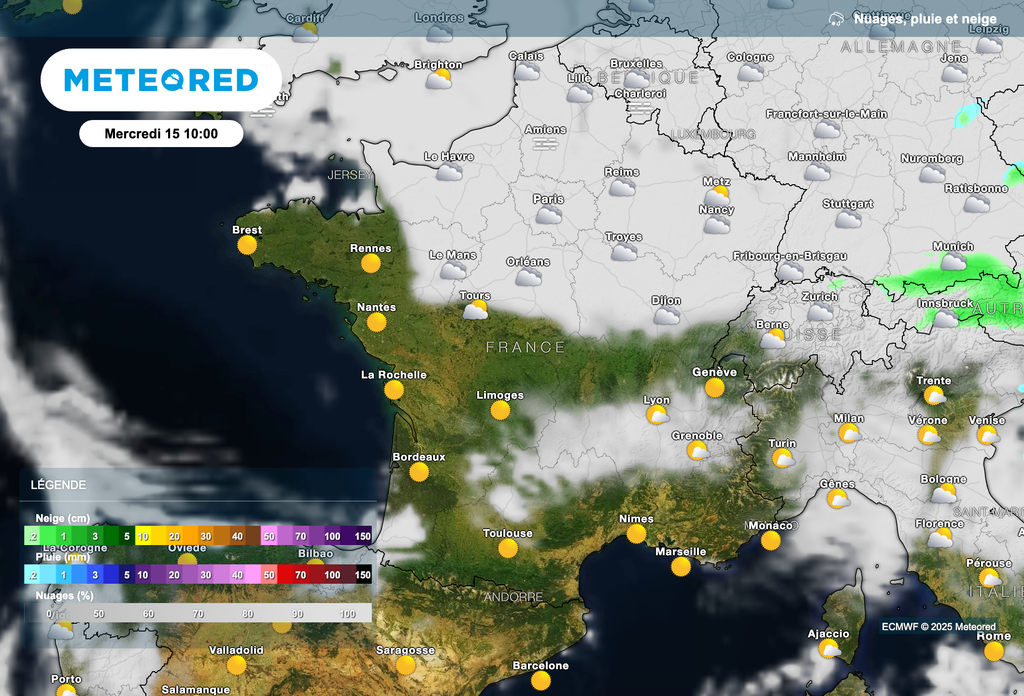
Task: Click the 90 mark on the Nuages grayscale bar
Action: 296,613
